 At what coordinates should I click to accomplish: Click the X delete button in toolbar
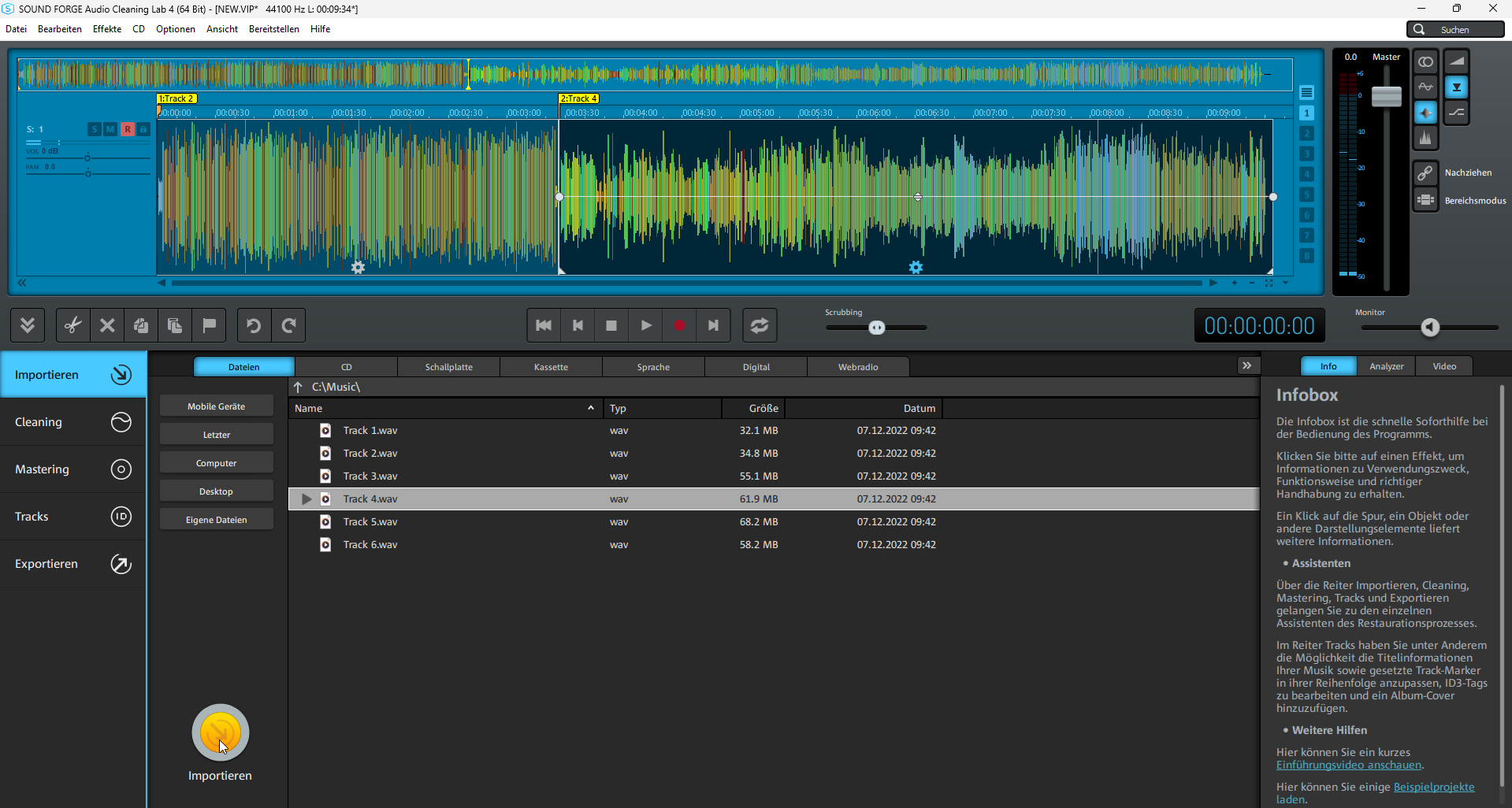tap(107, 325)
